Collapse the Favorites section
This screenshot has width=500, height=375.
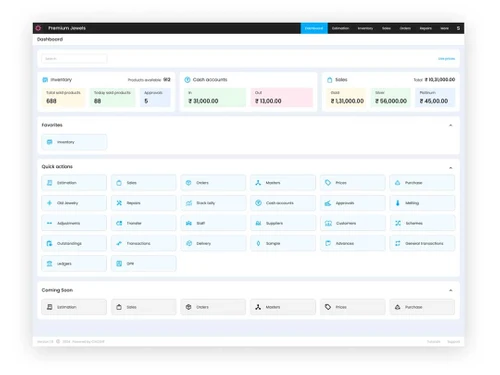(450, 125)
